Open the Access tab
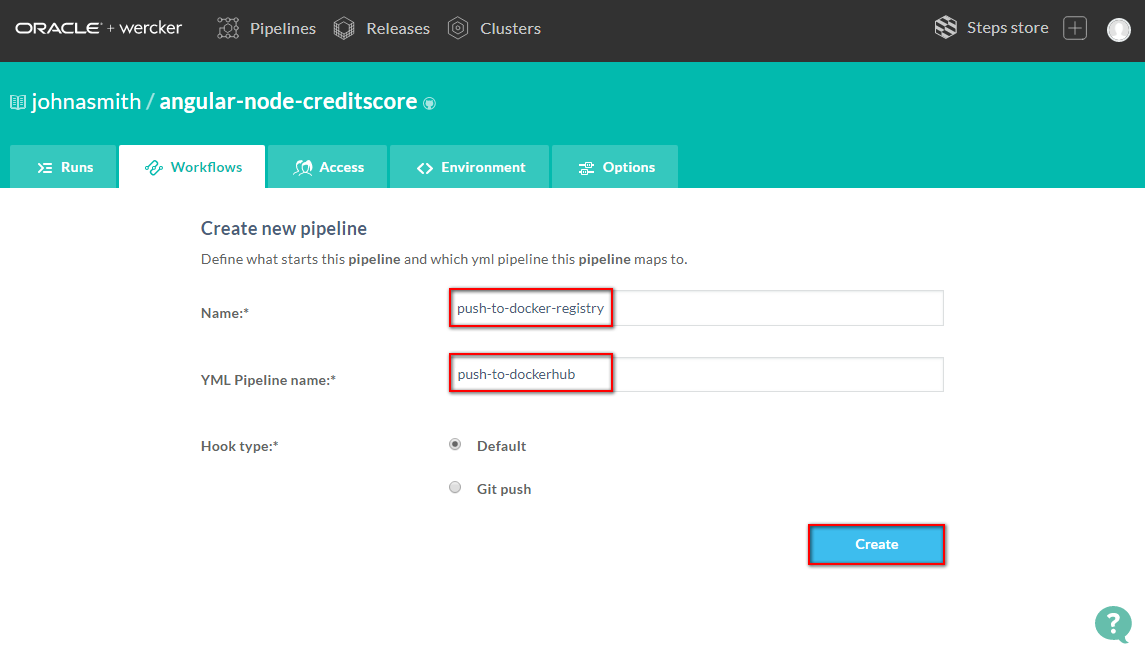The width and height of the screenshot is (1145, 654). [328, 167]
